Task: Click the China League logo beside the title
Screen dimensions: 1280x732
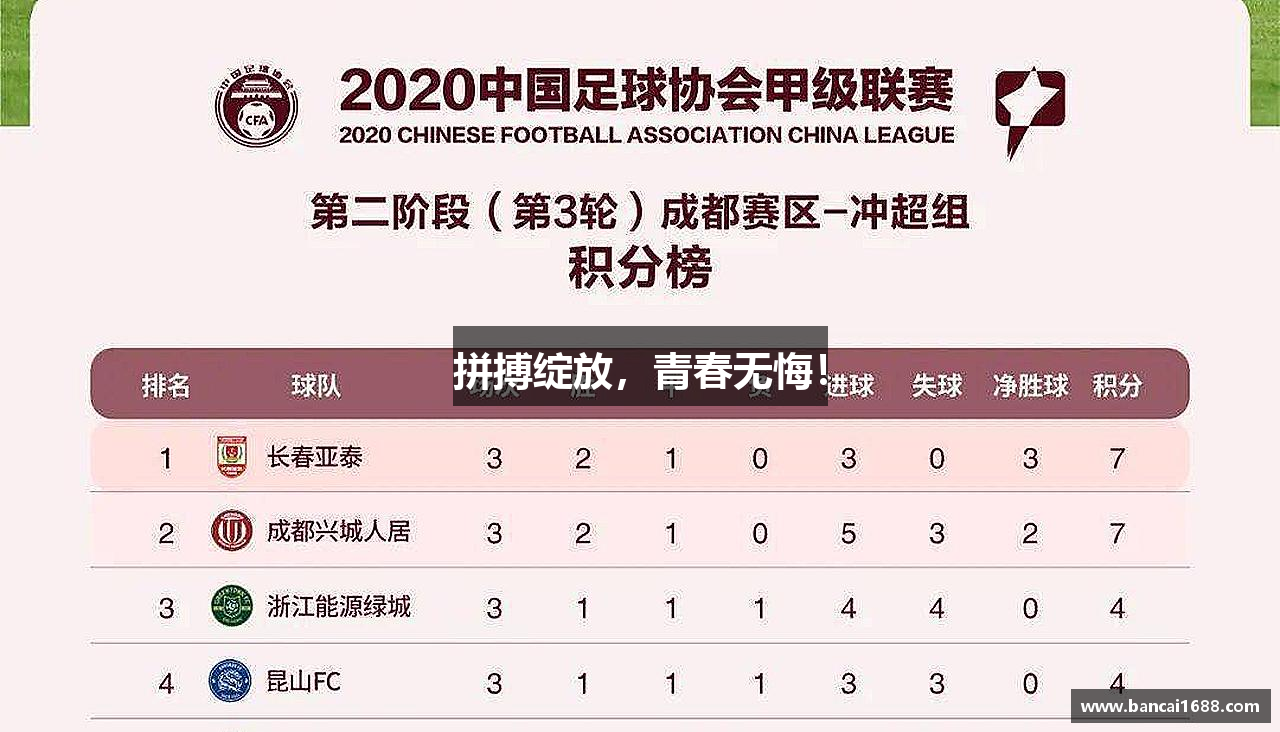Action: pos(1029,108)
